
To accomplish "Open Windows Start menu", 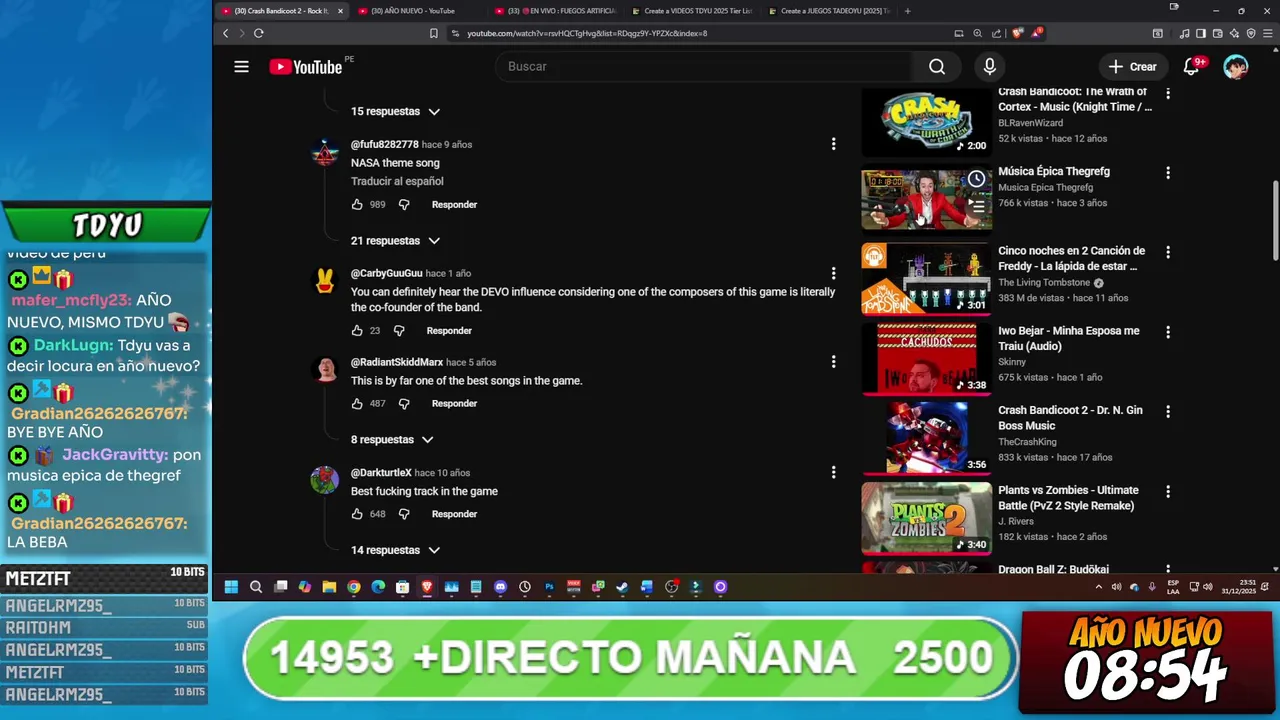I will click(231, 587).
